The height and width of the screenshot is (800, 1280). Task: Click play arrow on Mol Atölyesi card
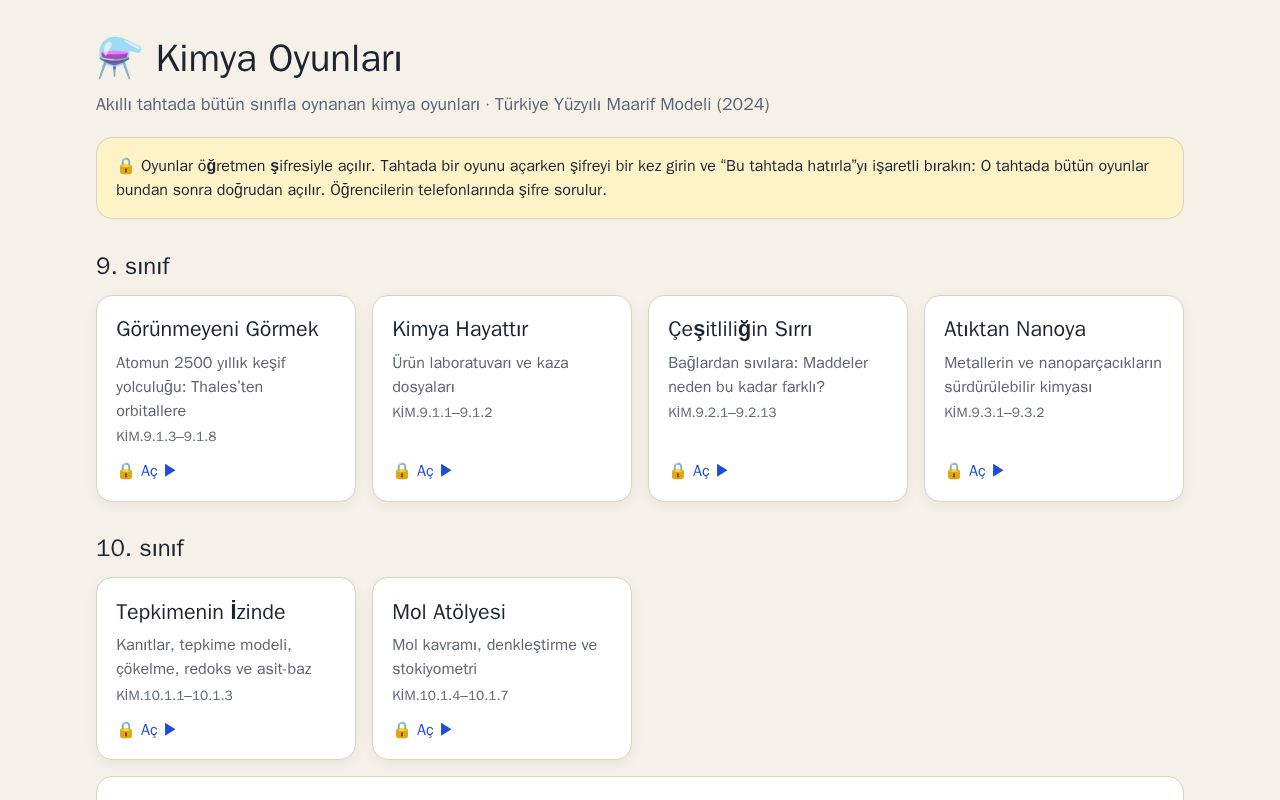(446, 730)
